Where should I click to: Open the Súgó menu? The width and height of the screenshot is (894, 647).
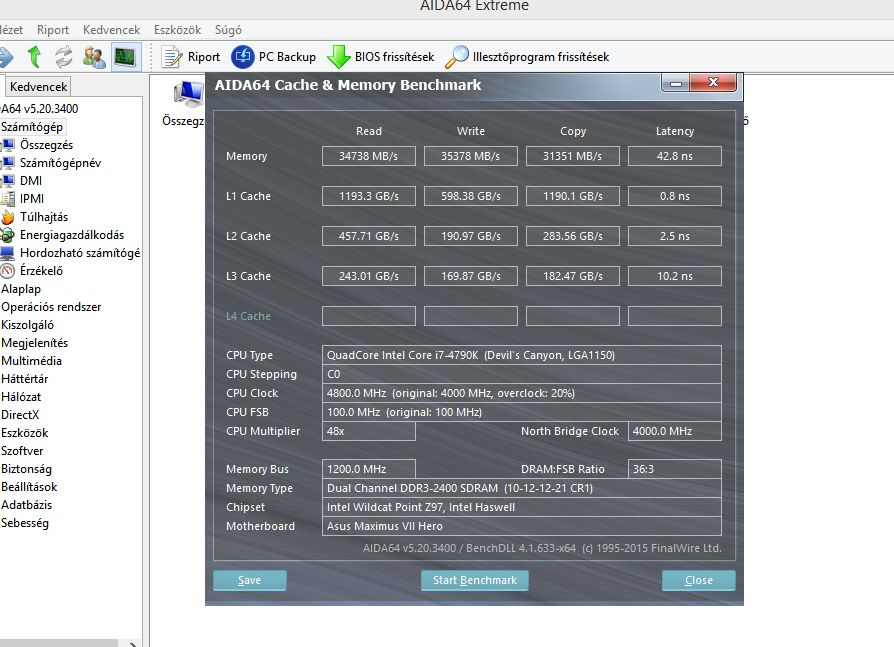point(228,30)
